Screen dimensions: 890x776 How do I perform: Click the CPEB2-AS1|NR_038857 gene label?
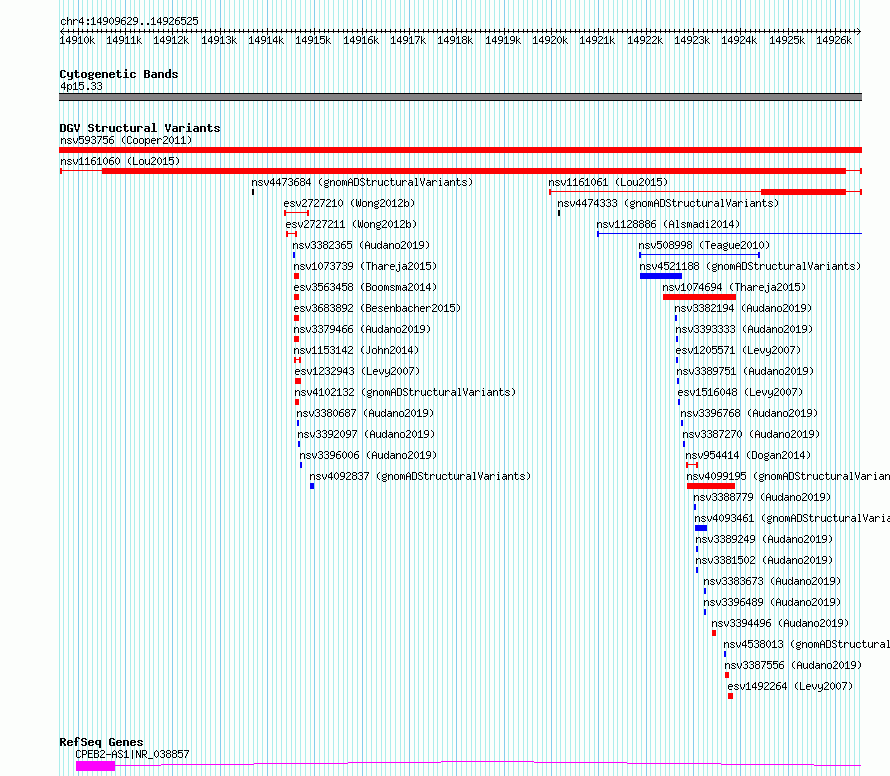132,754
